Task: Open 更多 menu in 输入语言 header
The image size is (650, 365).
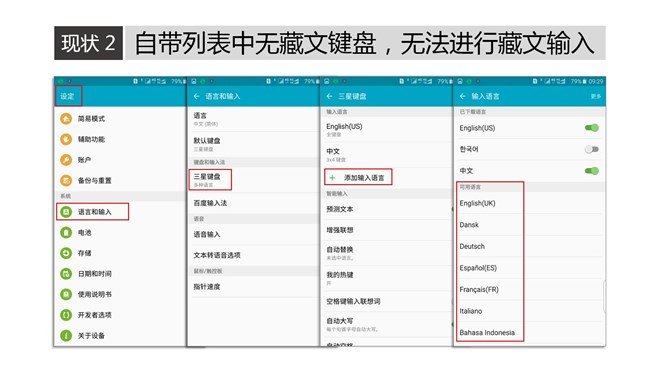Action: tap(596, 96)
